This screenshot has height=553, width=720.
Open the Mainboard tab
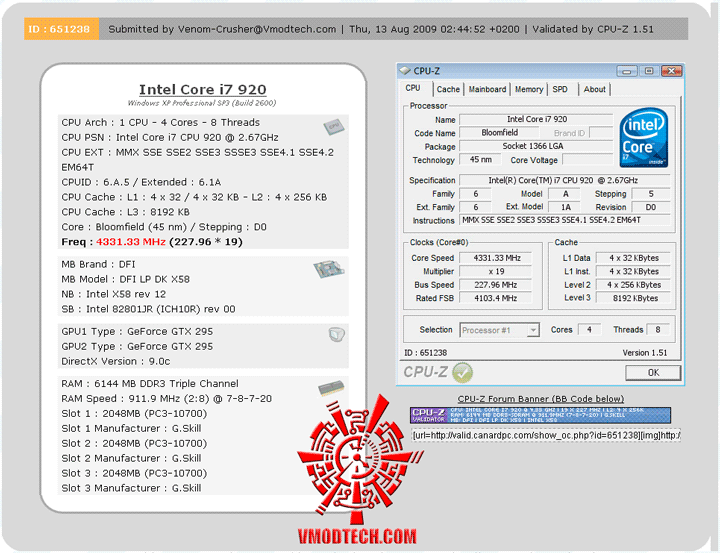pyautogui.click(x=487, y=90)
